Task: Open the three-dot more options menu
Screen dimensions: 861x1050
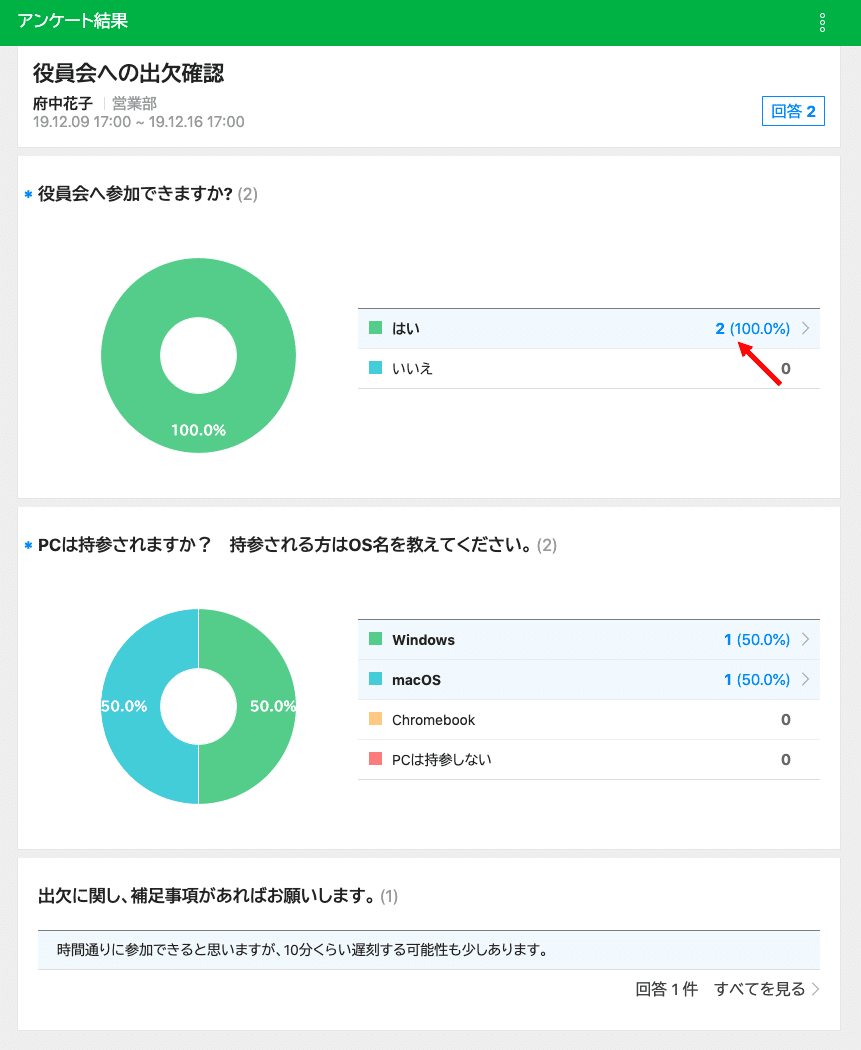Action: tap(822, 23)
